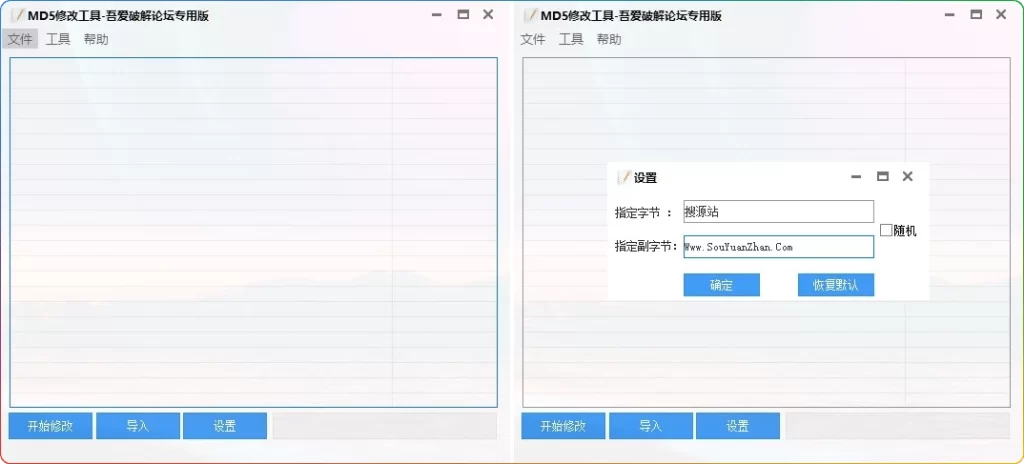
Task: Close the left MD5 window
Action: tap(488, 14)
